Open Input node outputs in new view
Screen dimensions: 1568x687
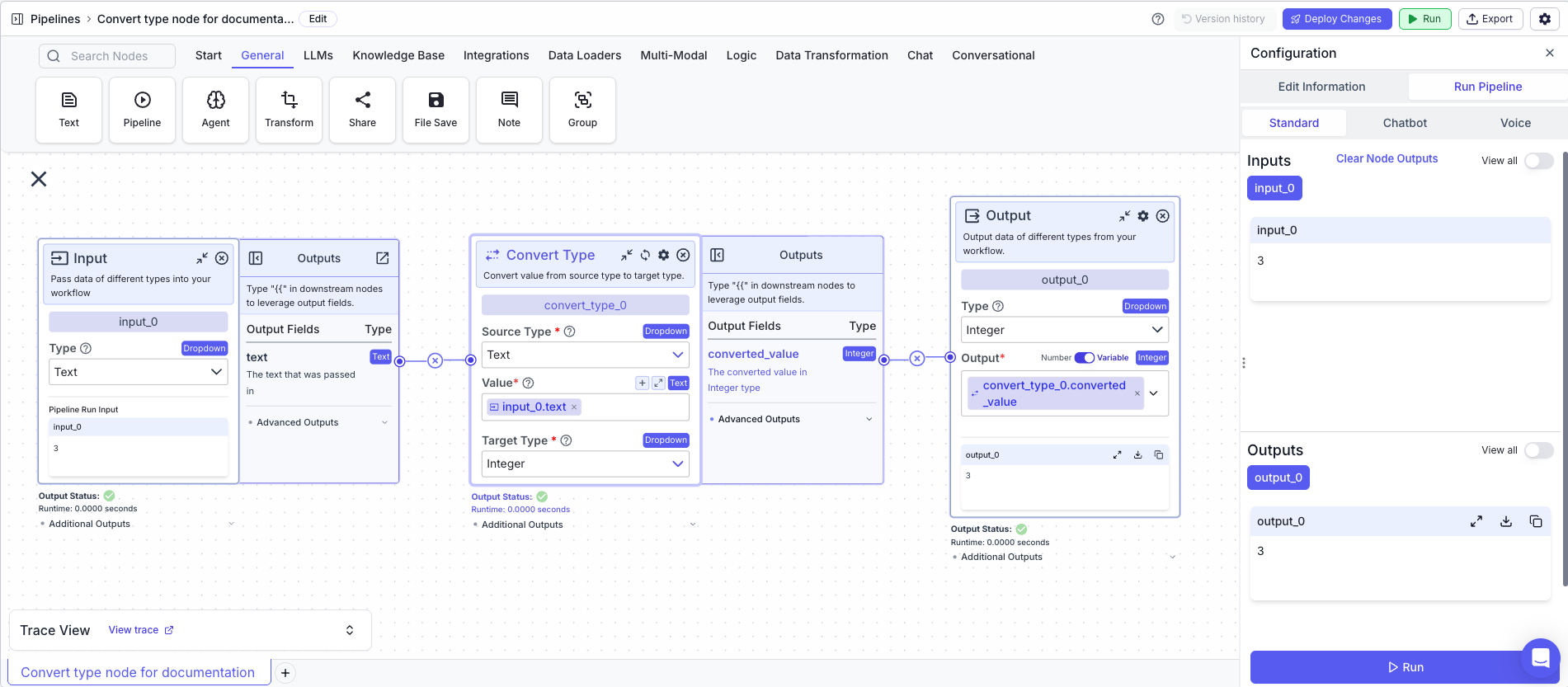(x=383, y=258)
